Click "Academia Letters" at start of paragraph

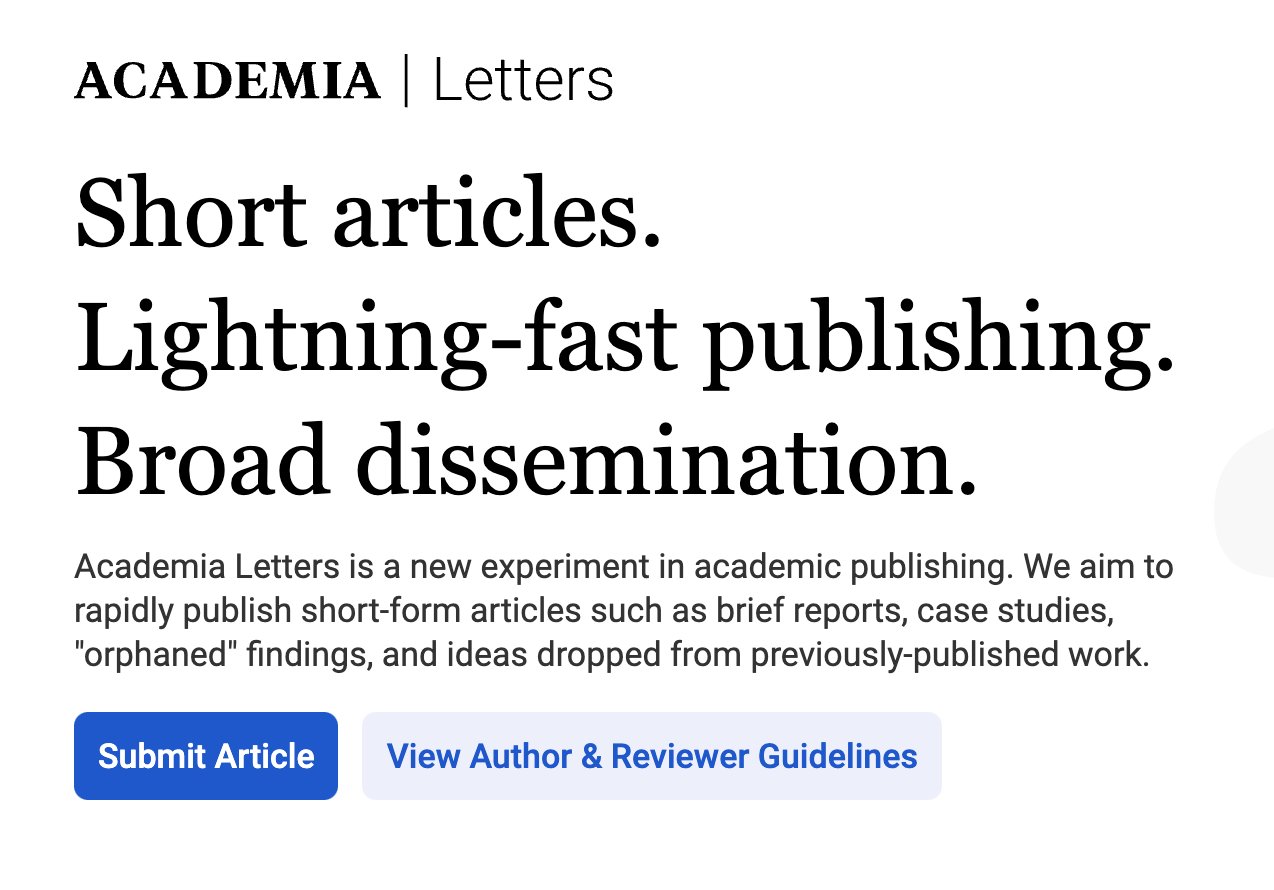point(207,567)
